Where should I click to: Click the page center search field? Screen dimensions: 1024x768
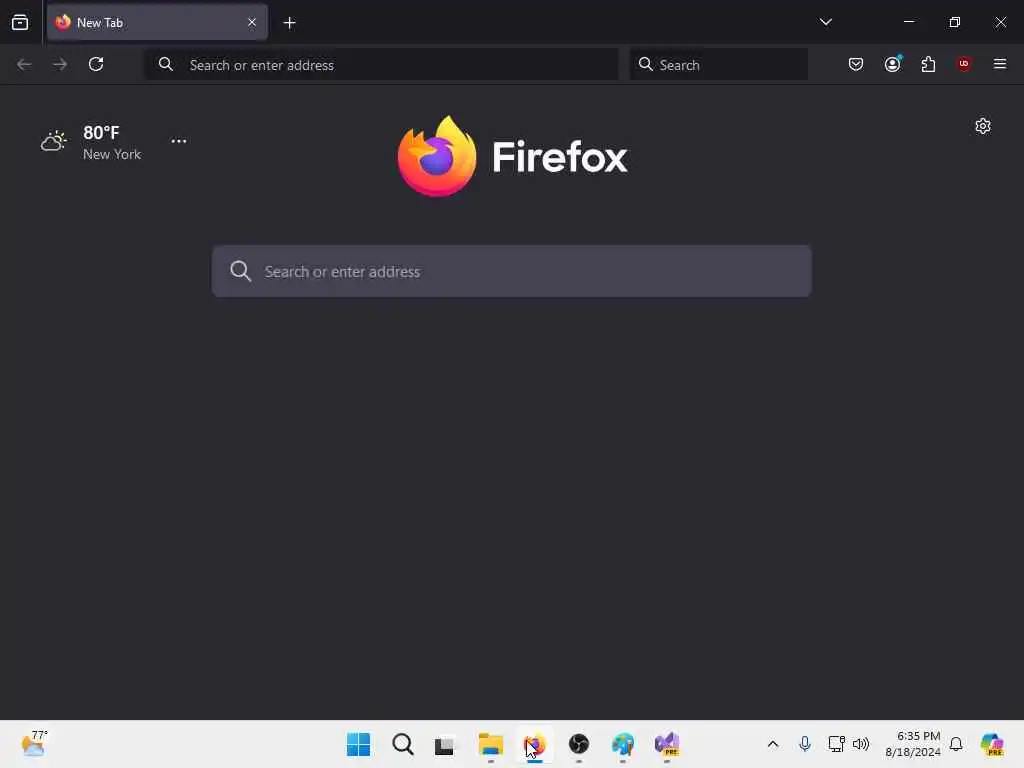[x=512, y=271]
